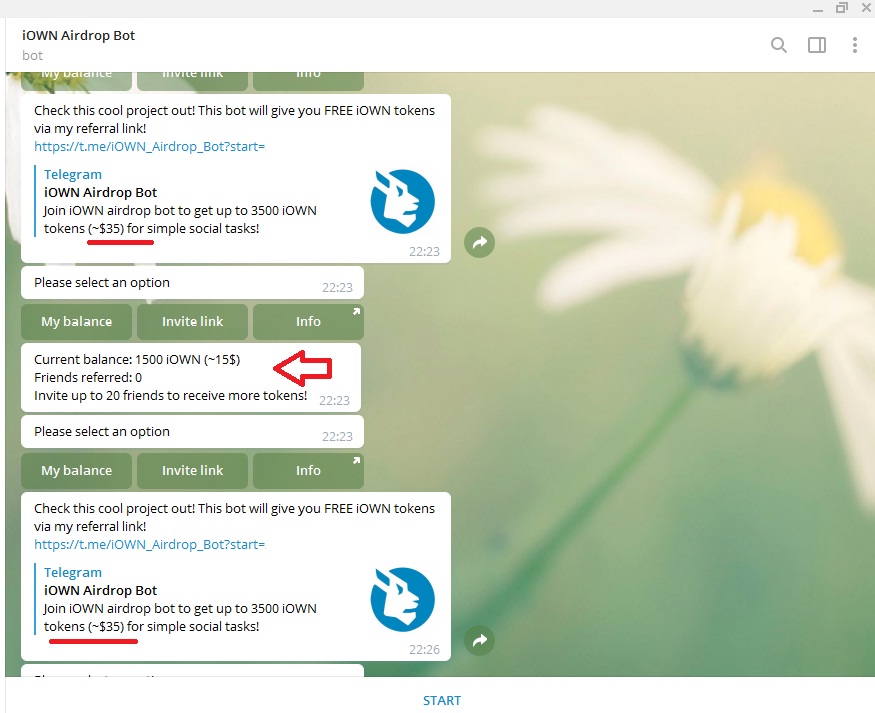875x713 pixels.
Task: Forward the 22:23 referral message with share arrow
Action: [x=479, y=243]
